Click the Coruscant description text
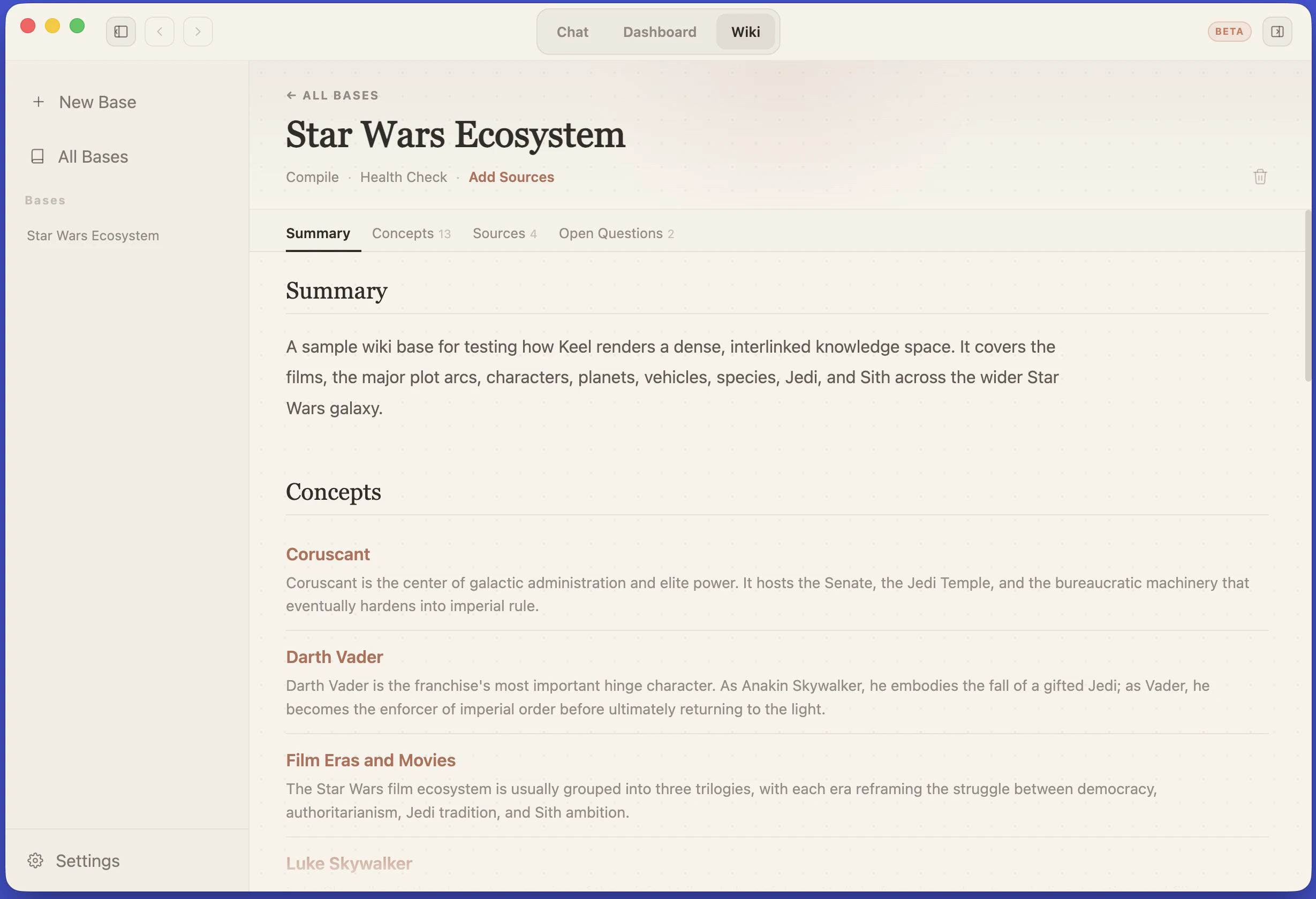Screen dimensions: 1316x899 coord(767,595)
